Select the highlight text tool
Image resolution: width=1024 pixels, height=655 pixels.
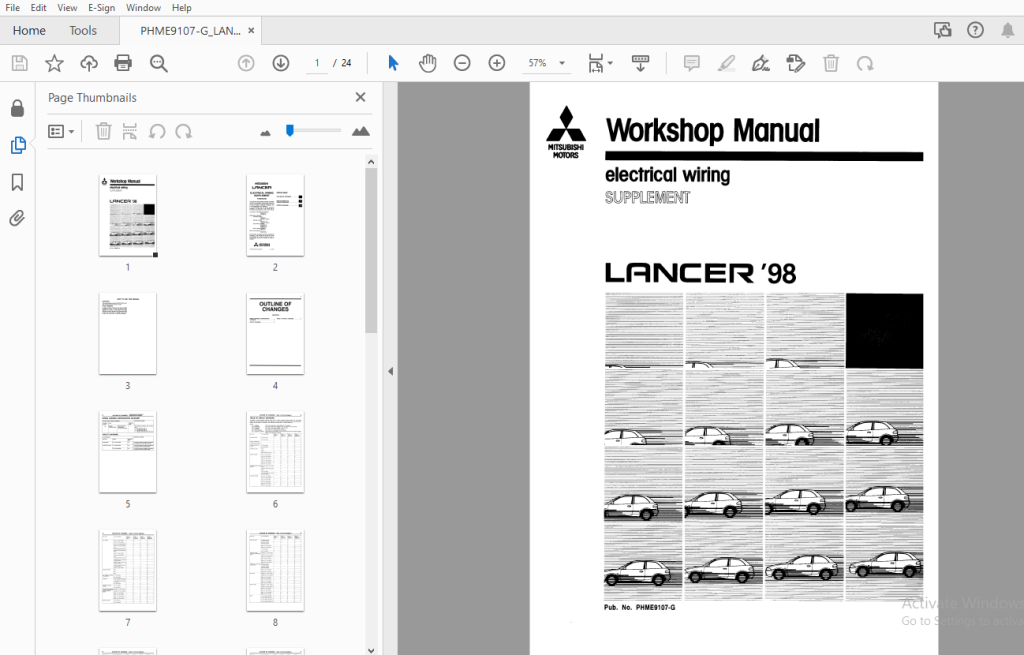tap(726, 63)
